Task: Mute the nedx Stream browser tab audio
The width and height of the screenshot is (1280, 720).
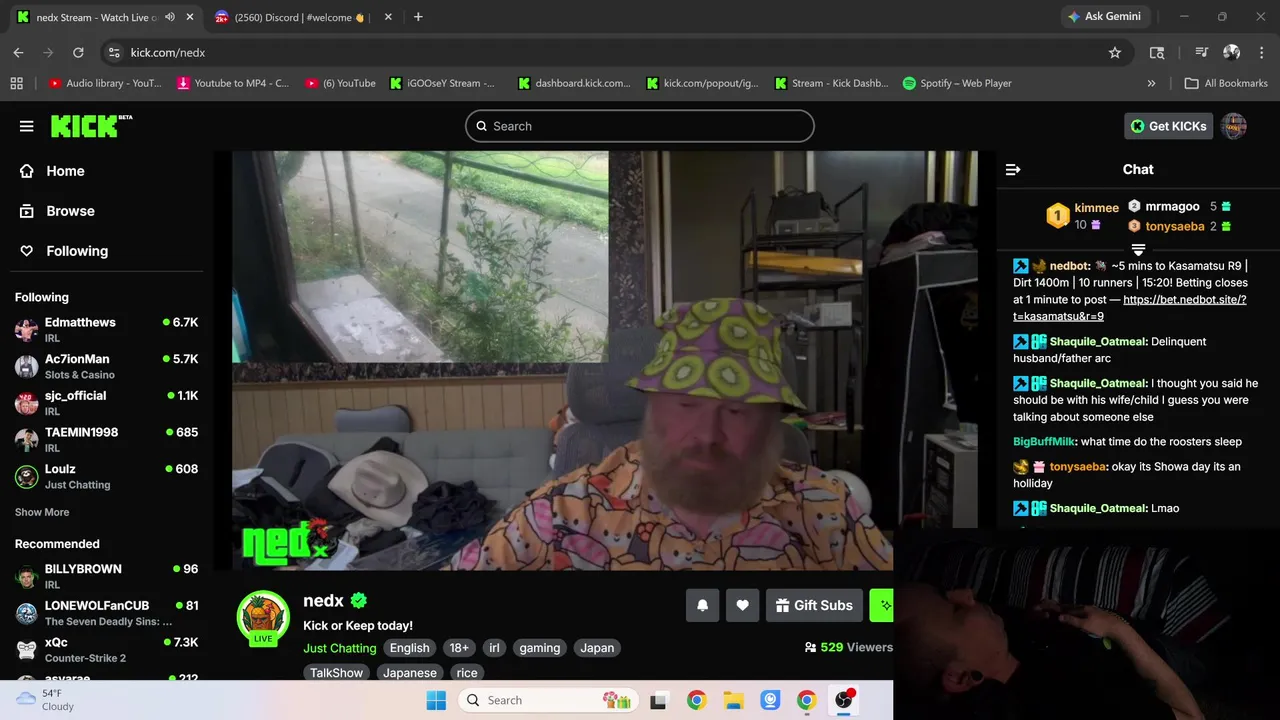Action: [x=170, y=17]
